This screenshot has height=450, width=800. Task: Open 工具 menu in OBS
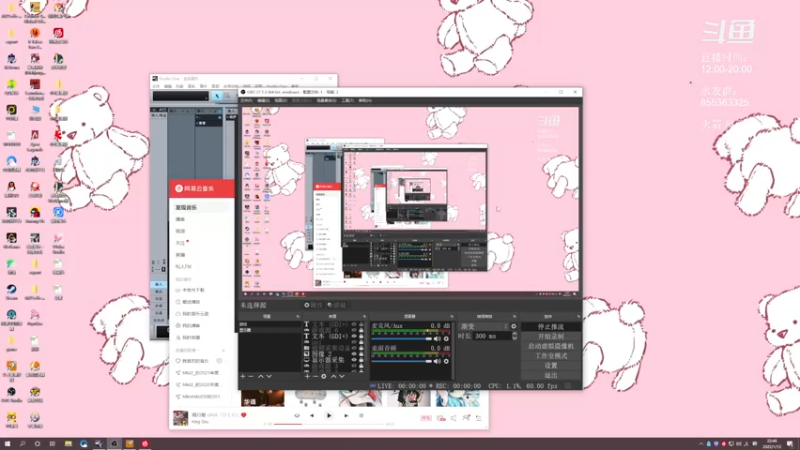click(x=347, y=101)
